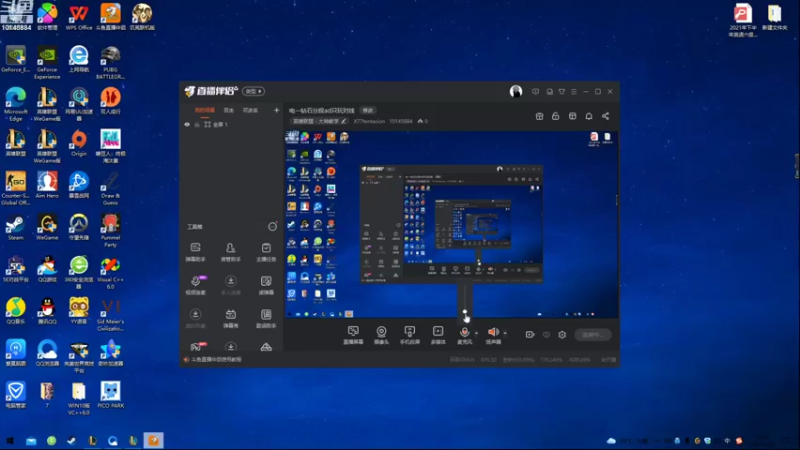Viewport: 800px width, 450px height.
Task: Click the share icon in the stream header
Action: point(606,116)
